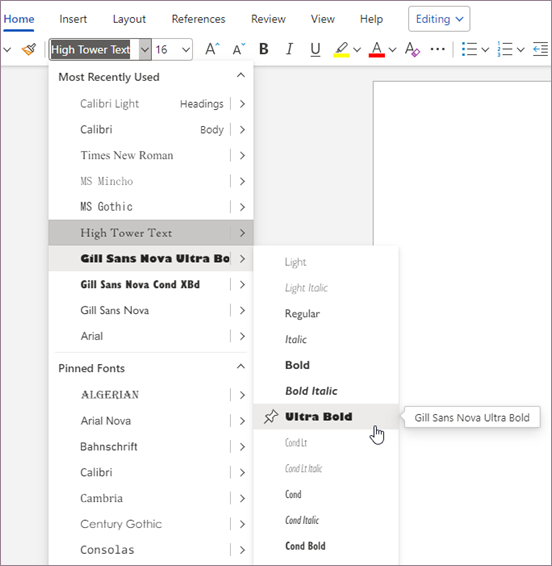Open highlight color dropdown arrow
The image size is (552, 566).
(x=357, y=49)
